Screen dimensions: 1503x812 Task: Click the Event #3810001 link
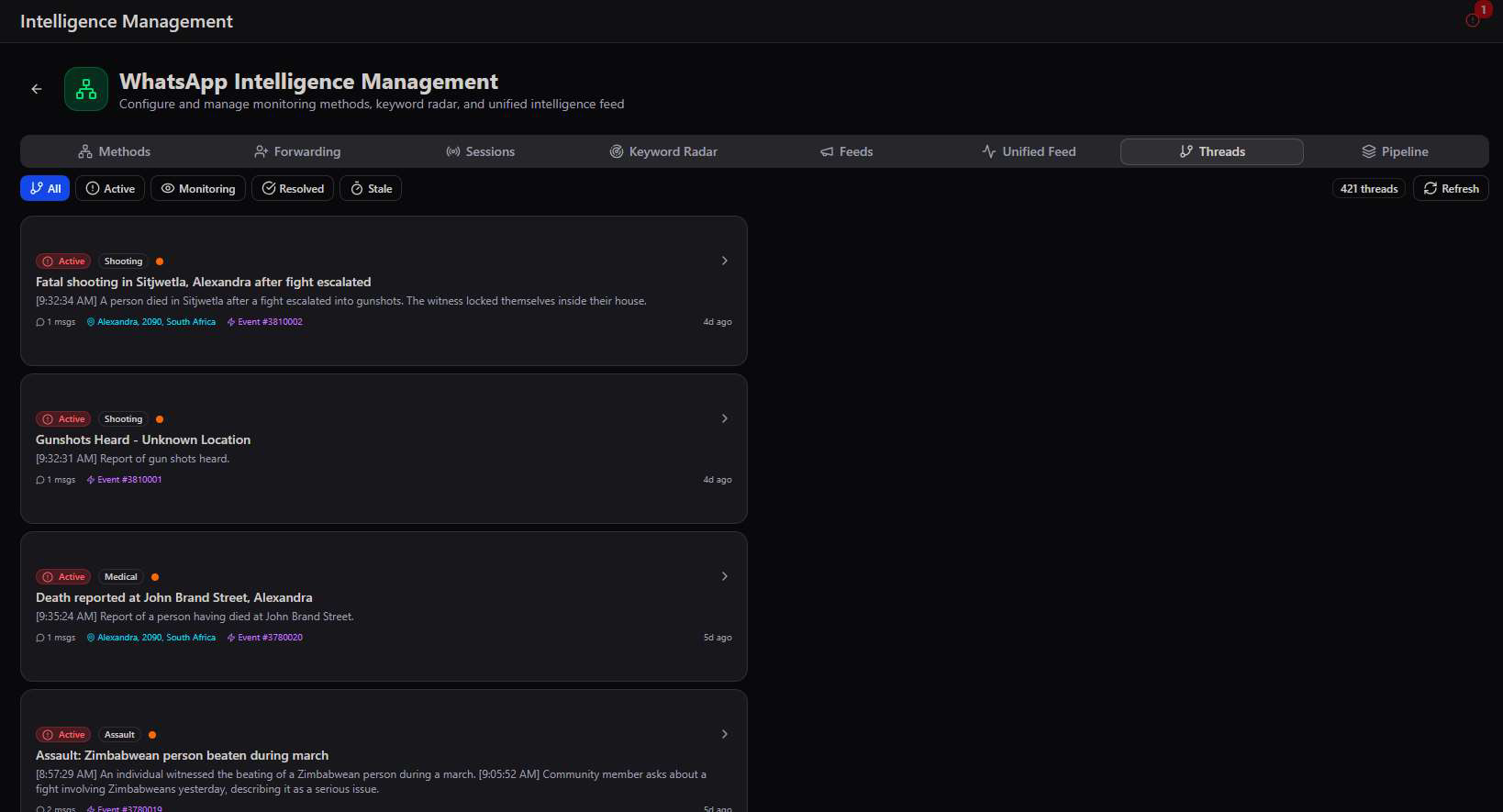[125, 480]
